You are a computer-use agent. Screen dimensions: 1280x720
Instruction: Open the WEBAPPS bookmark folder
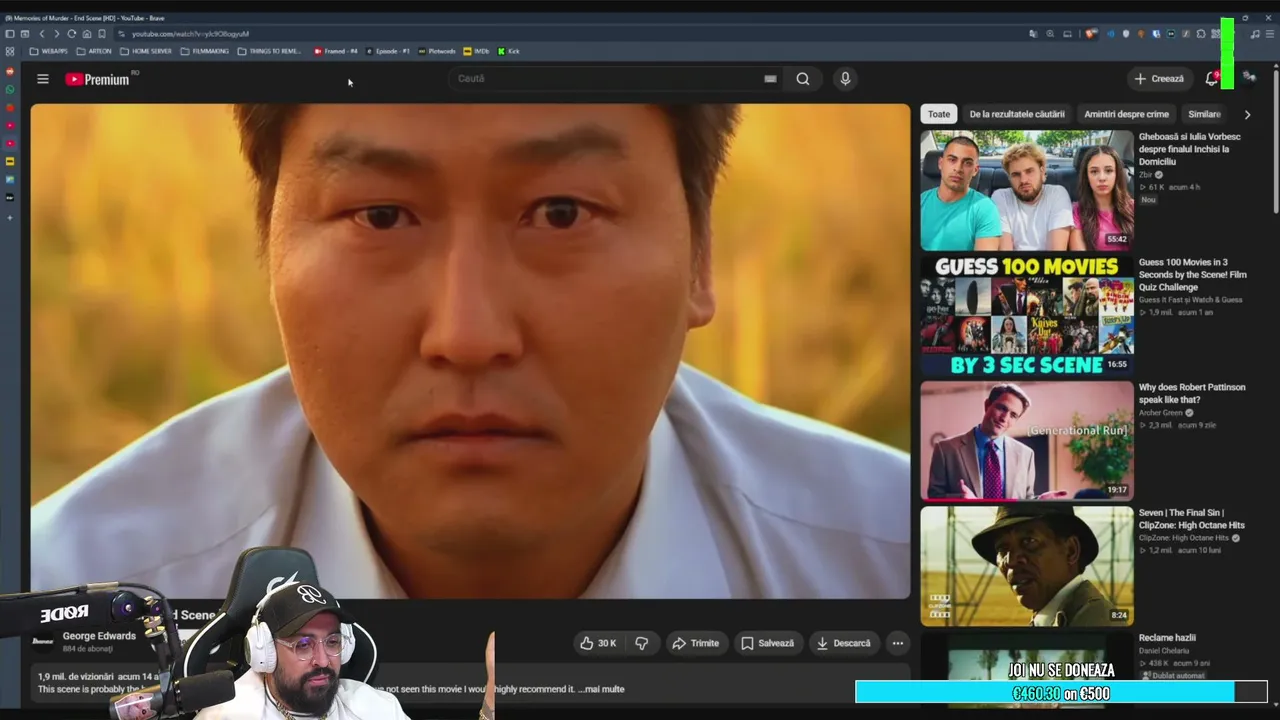(x=49, y=51)
